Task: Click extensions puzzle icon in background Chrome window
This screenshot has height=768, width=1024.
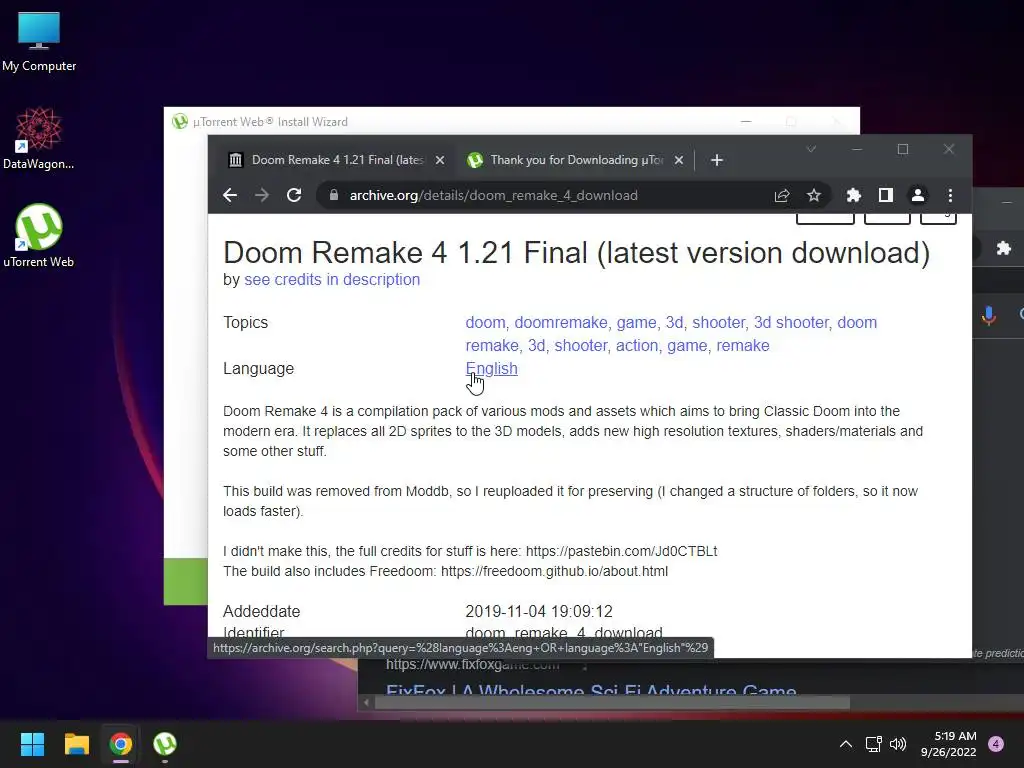Action: tap(1004, 248)
